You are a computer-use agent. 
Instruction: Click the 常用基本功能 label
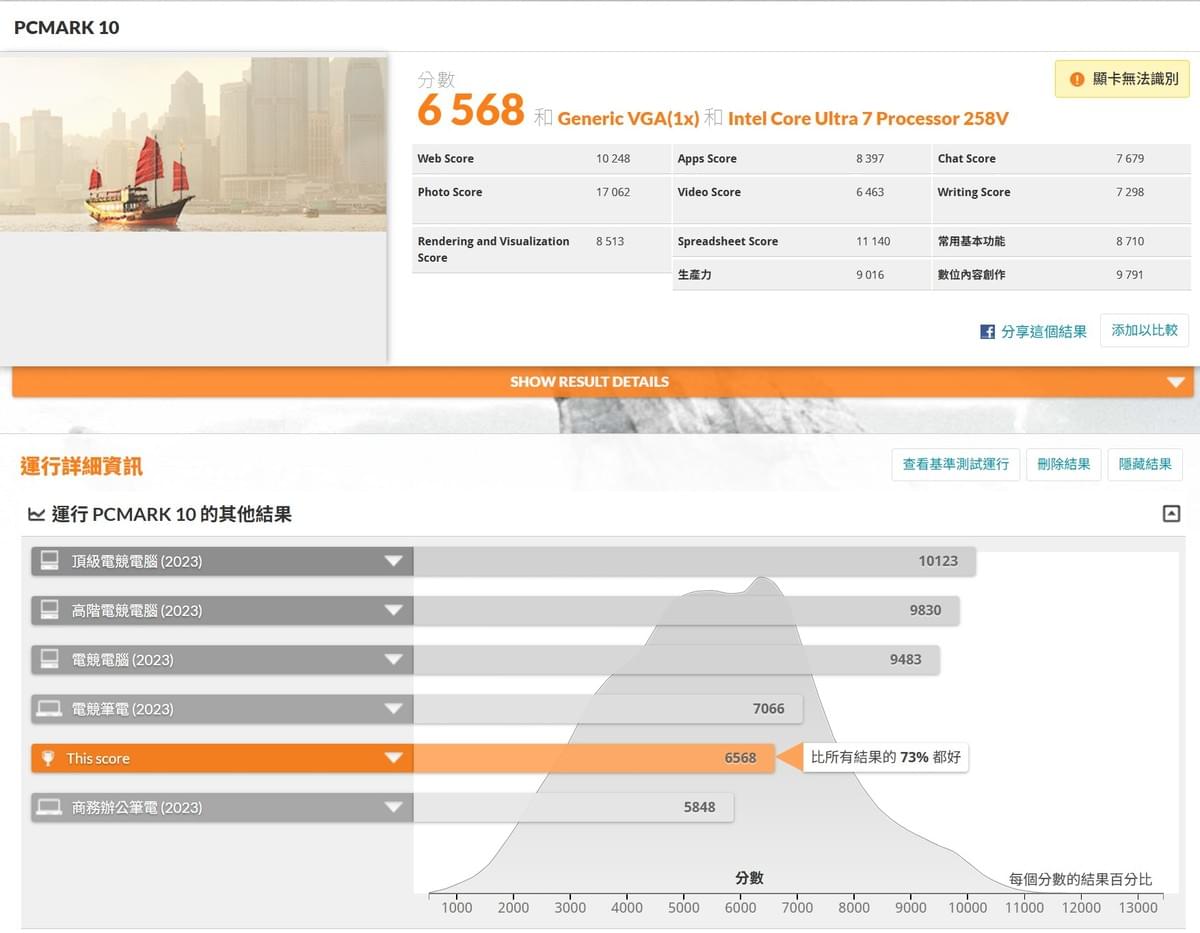[x=971, y=241]
